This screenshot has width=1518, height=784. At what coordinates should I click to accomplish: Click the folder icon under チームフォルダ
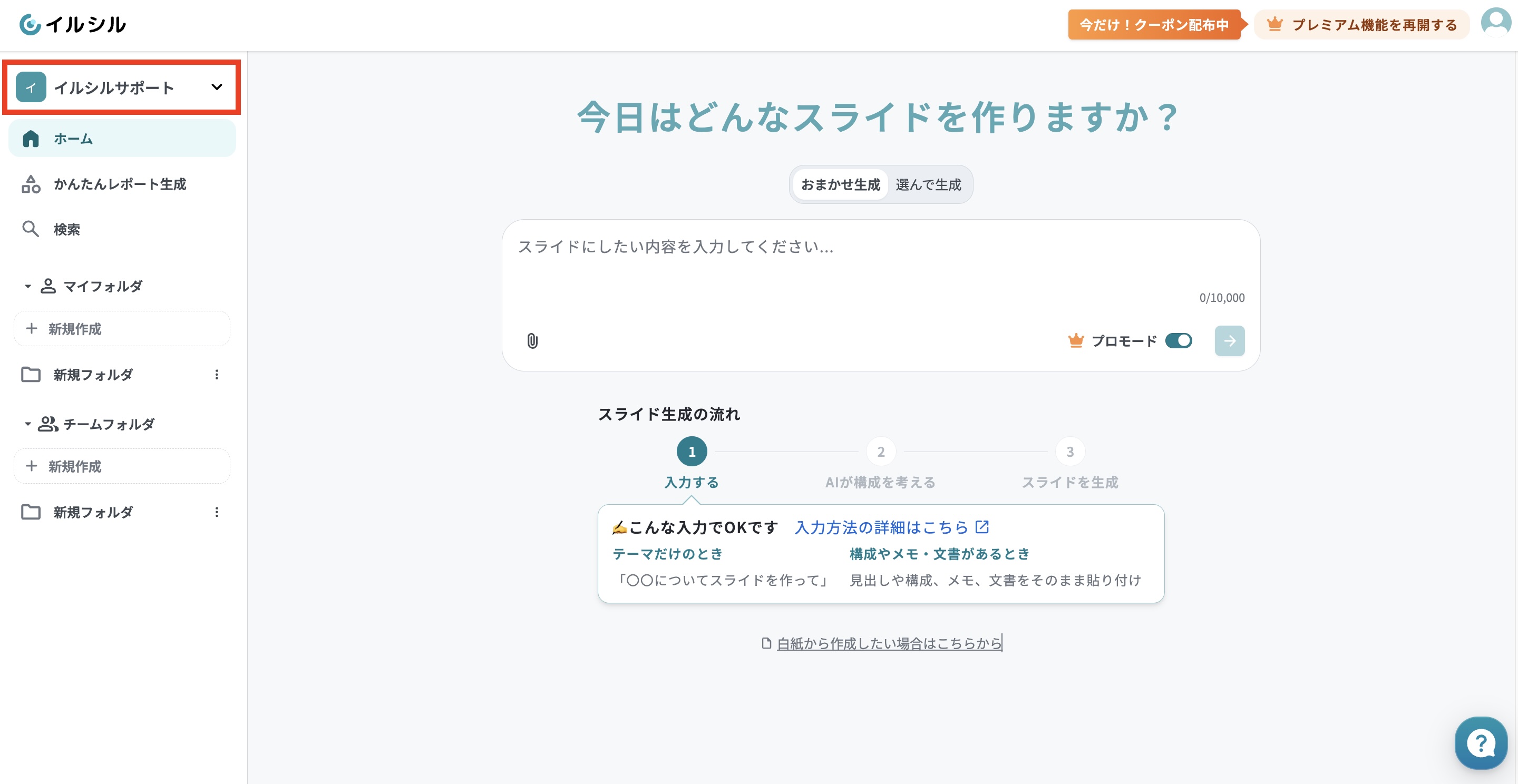point(31,512)
